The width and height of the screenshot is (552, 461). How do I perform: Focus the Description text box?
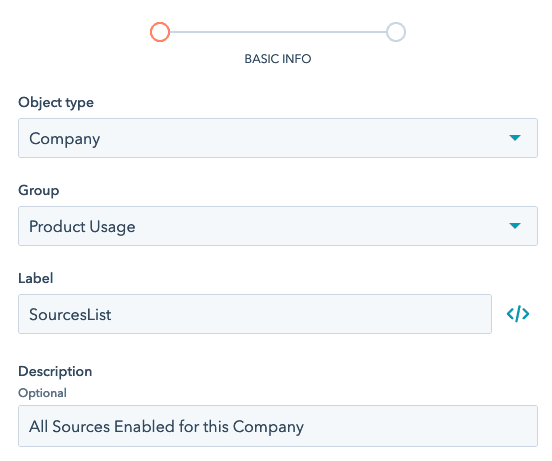coord(278,426)
